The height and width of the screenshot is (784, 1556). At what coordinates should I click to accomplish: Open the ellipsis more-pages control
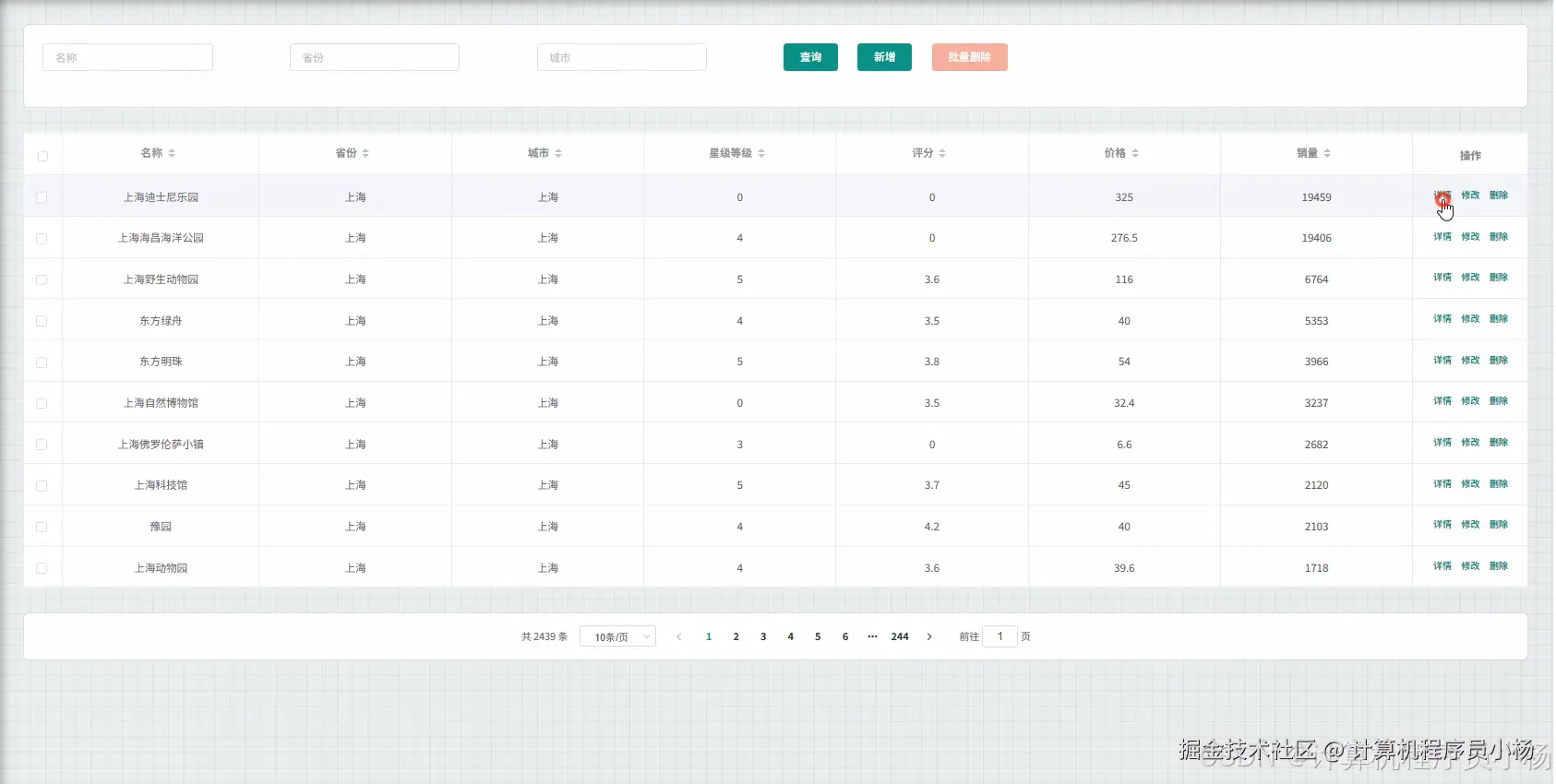pyautogui.click(x=872, y=636)
